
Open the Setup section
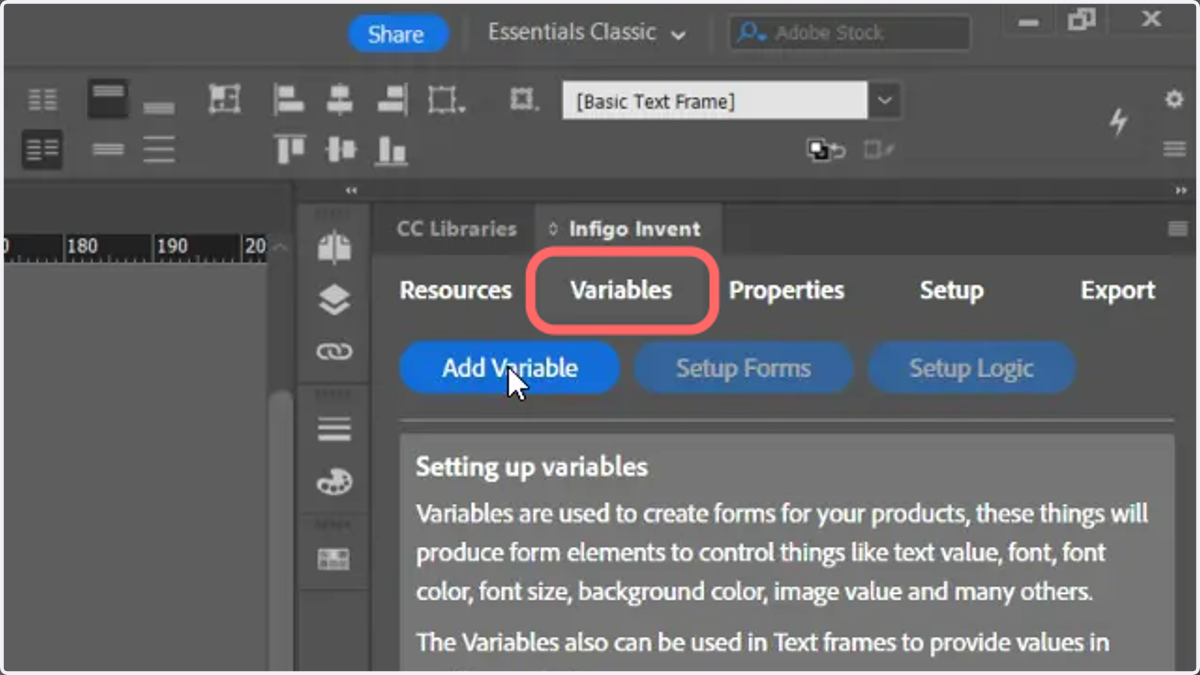(x=951, y=291)
